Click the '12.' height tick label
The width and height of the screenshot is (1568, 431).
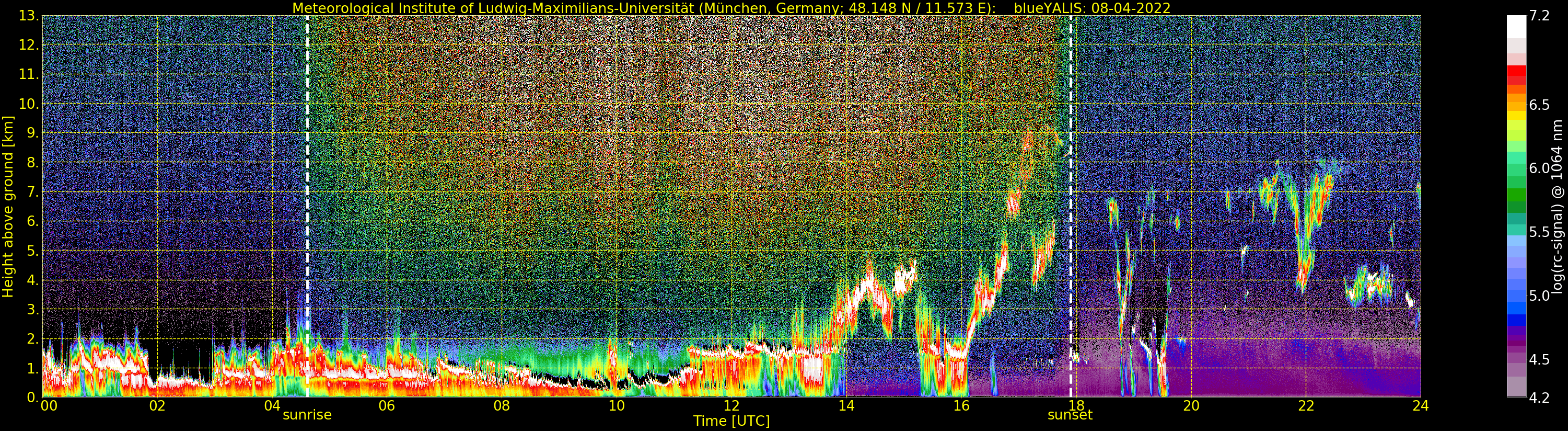[x=29, y=45]
